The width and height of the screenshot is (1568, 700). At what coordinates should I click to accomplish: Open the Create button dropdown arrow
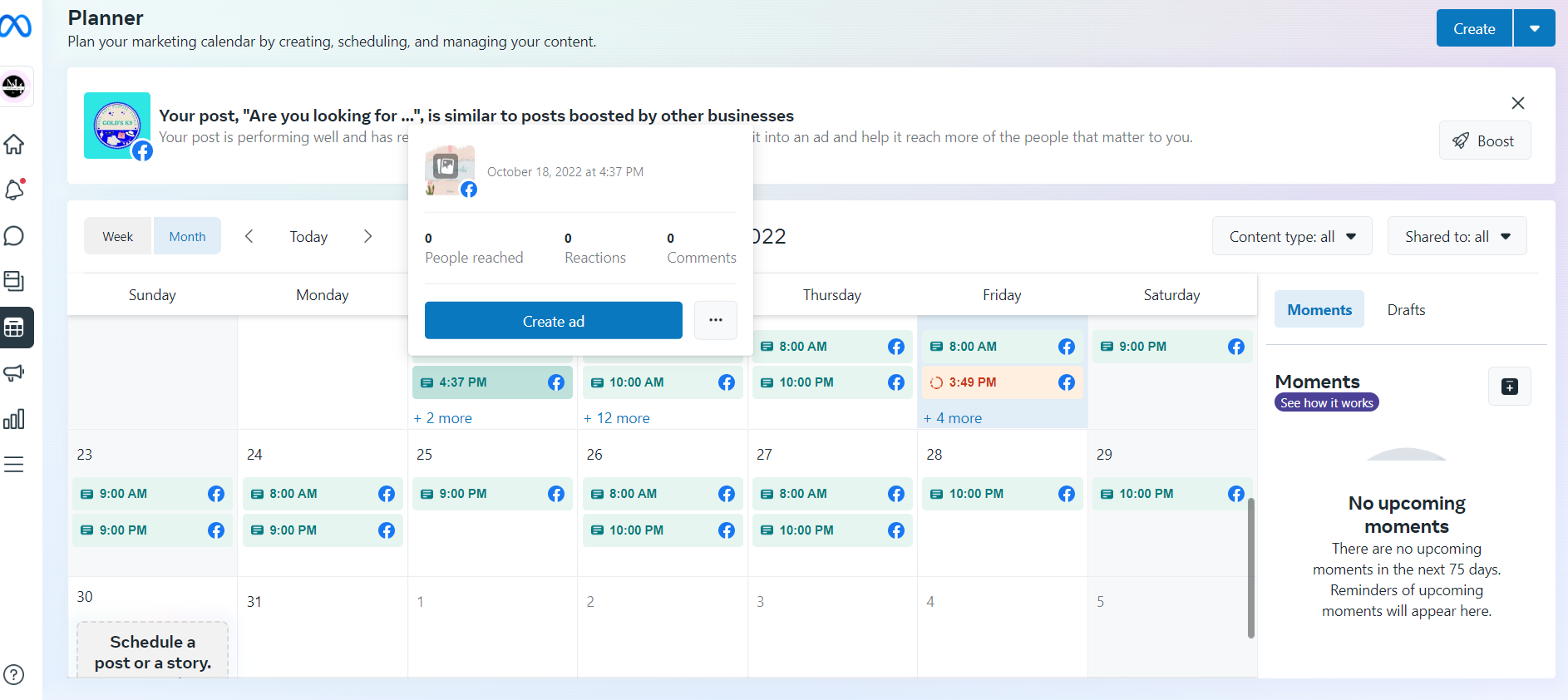(1534, 29)
